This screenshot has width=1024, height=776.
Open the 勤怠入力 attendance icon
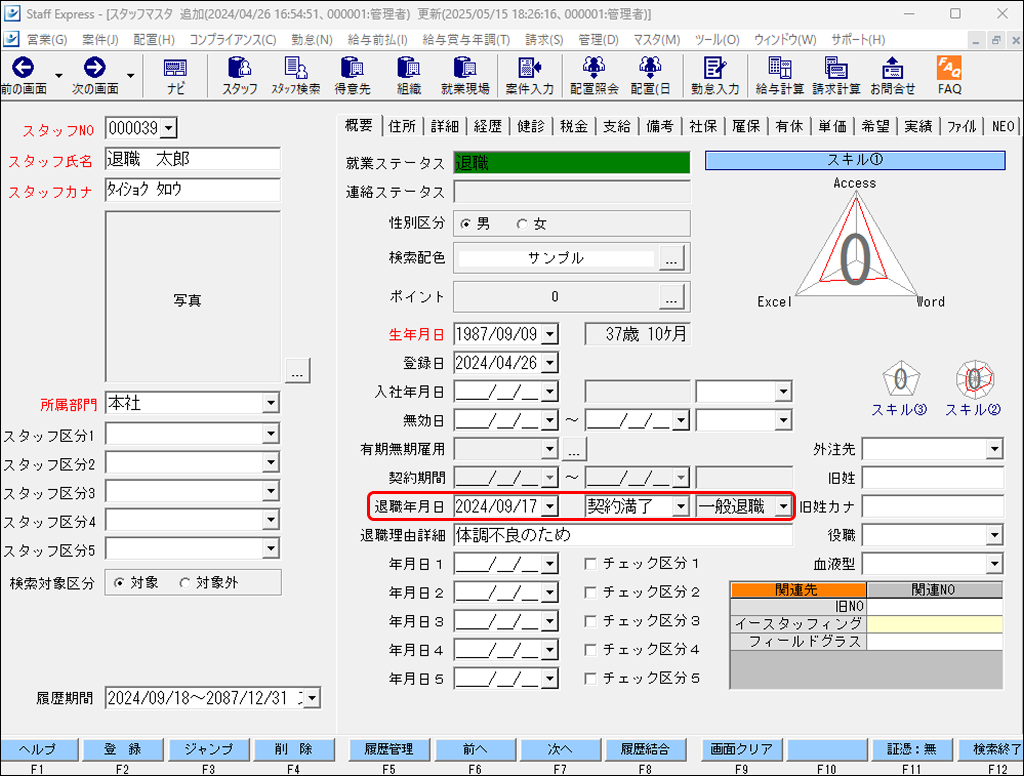[714, 68]
